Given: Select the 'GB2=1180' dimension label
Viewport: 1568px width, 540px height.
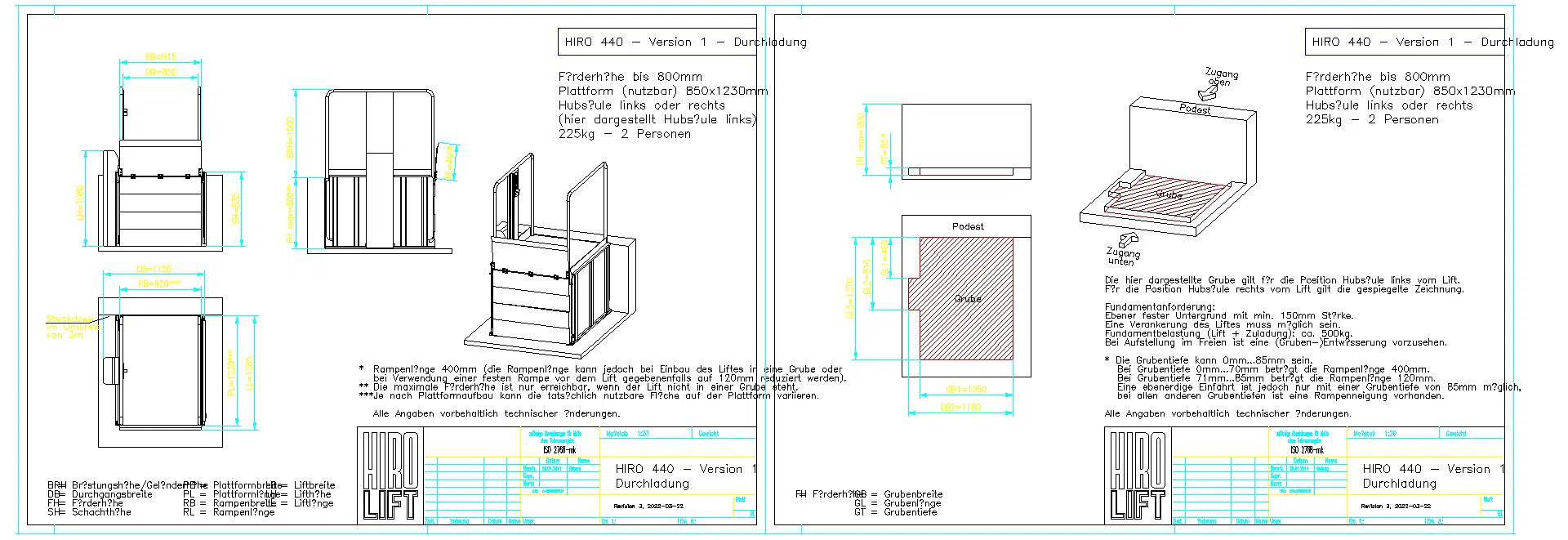Looking at the screenshot, I should pyautogui.click(x=960, y=407).
